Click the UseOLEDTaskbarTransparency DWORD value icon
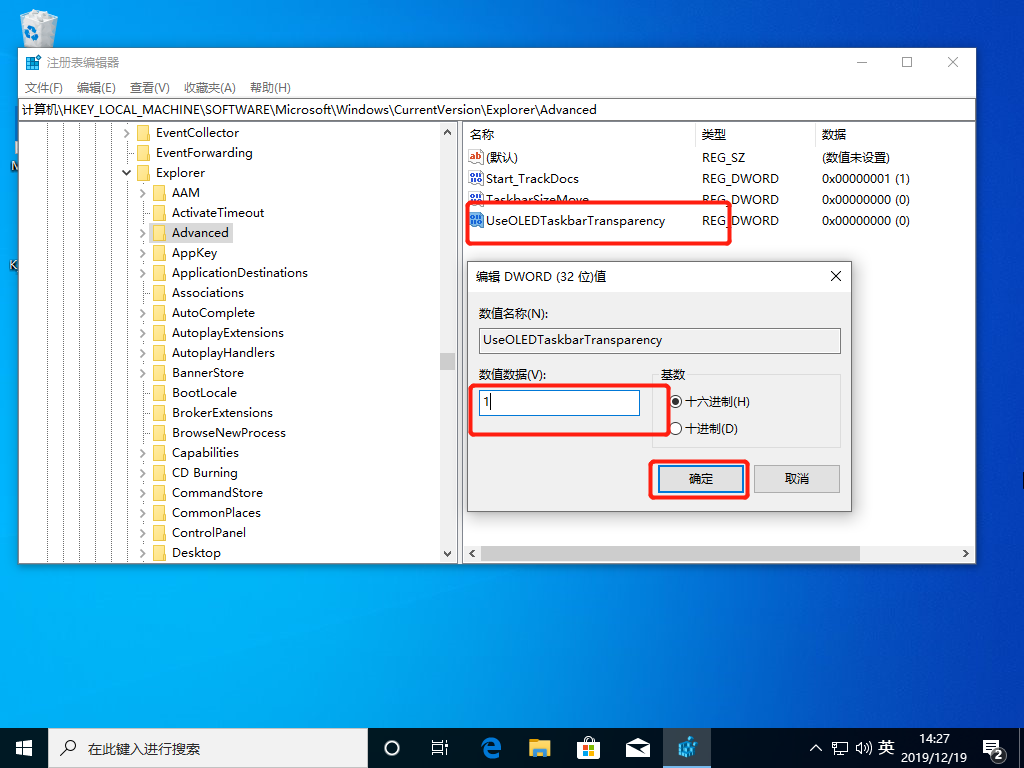Screen dimensions: 1024x768 (x=476, y=220)
